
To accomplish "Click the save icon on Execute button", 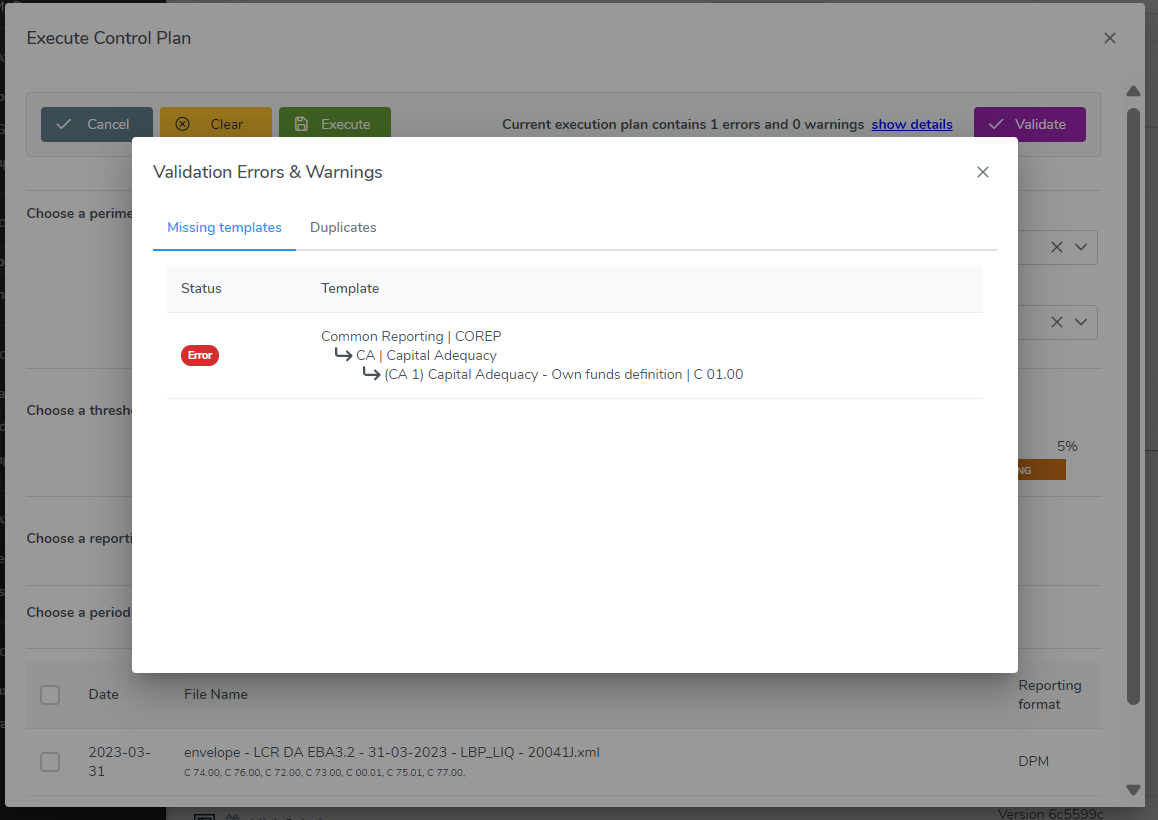I will [302, 124].
